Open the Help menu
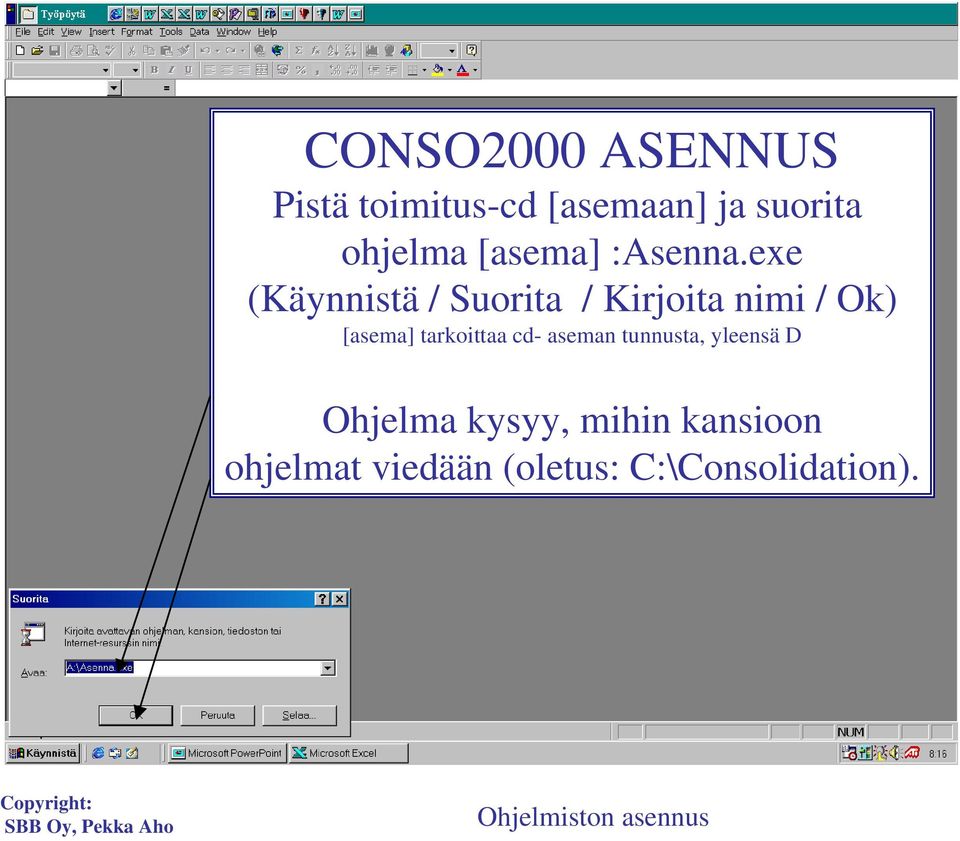Image resolution: width=960 pixels, height=841 pixels. coord(267,32)
